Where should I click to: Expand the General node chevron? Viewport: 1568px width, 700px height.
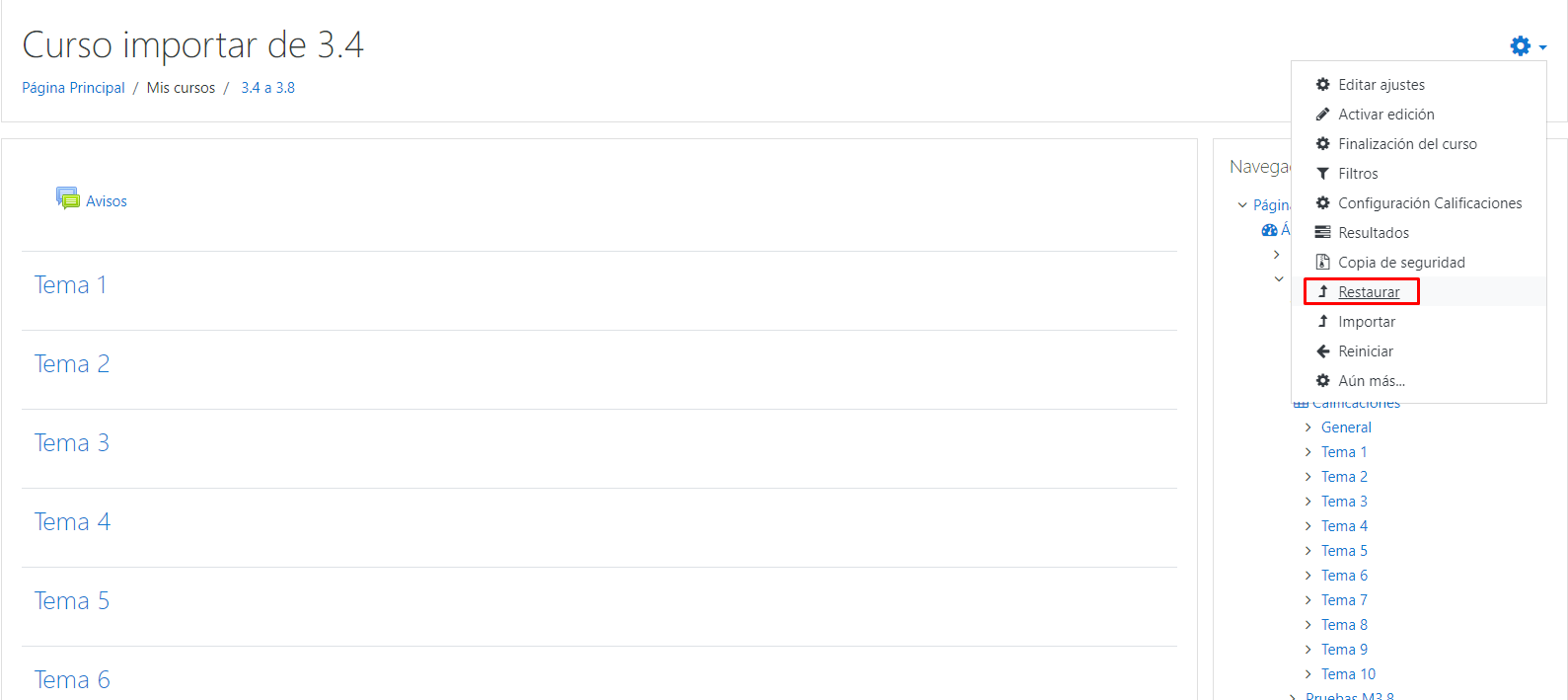click(1308, 428)
